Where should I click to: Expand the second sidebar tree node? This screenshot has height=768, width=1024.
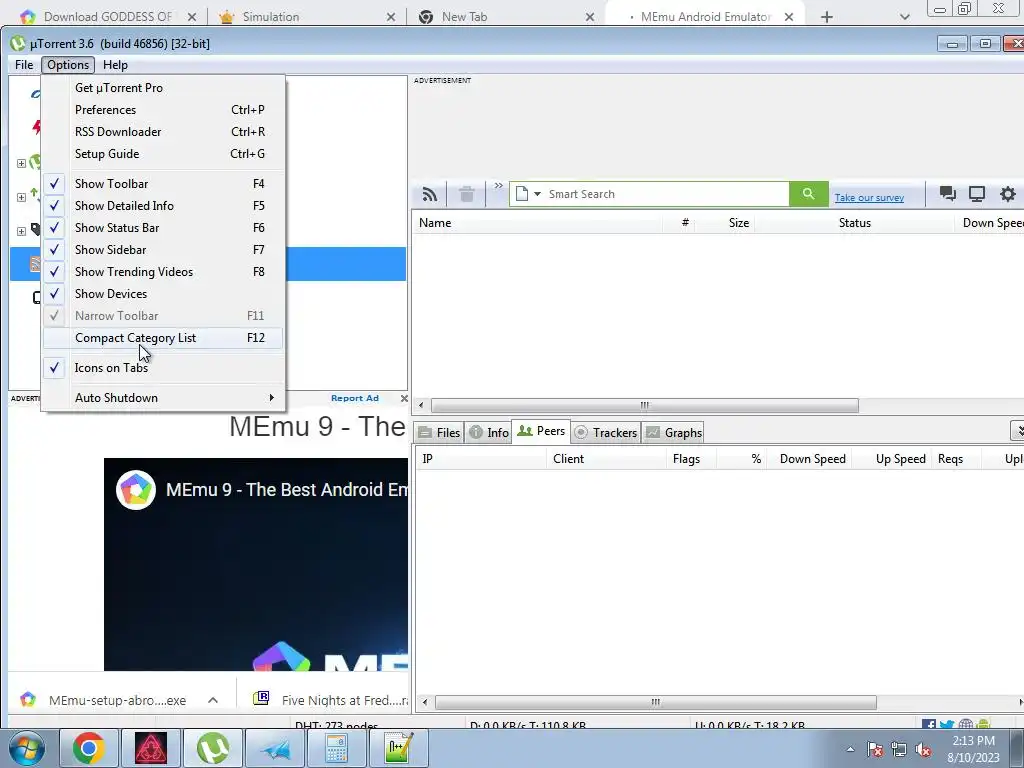[x=22, y=197]
